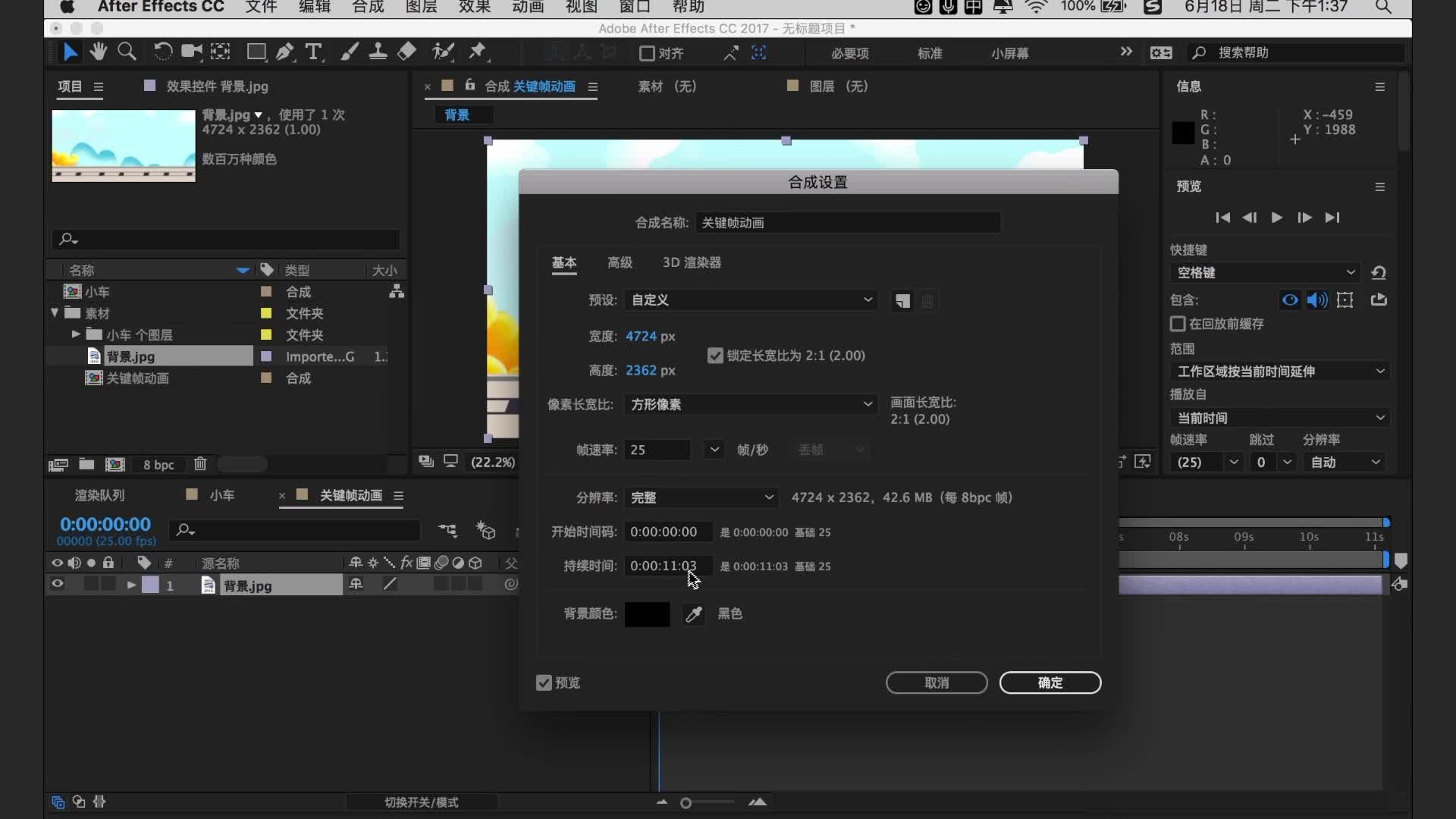Screen dimensions: 1456x819
Task: Open the interpret footage icon in Project panel
Action: point(58,464)
